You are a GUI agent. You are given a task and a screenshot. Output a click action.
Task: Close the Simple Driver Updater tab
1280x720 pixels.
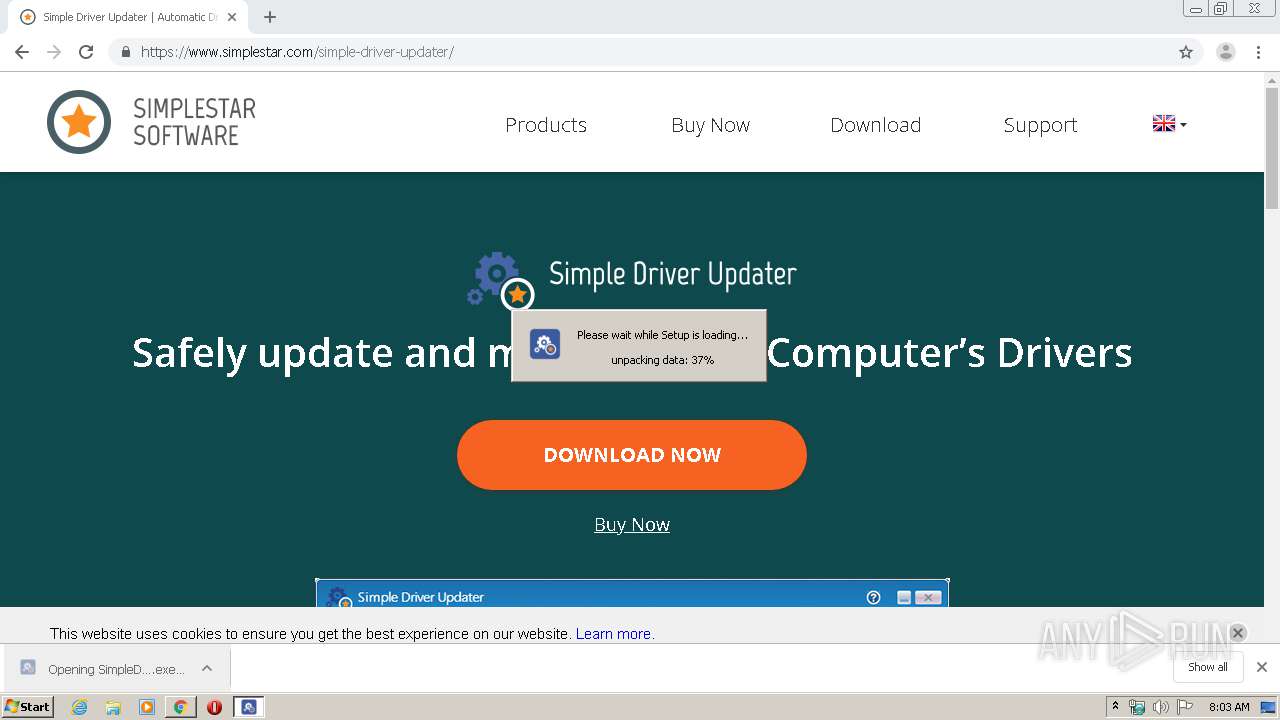(x=232, y=17)
